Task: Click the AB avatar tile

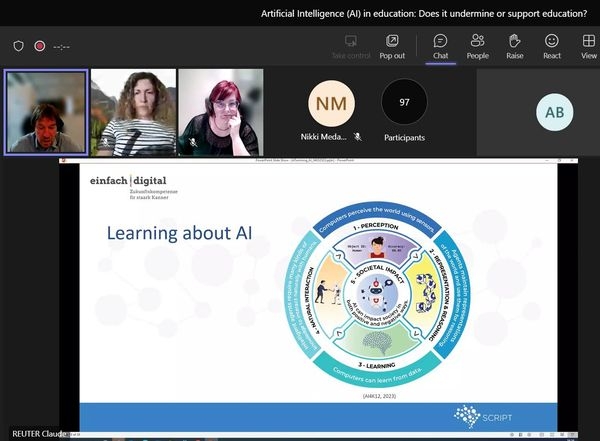Action: (554, 112)
